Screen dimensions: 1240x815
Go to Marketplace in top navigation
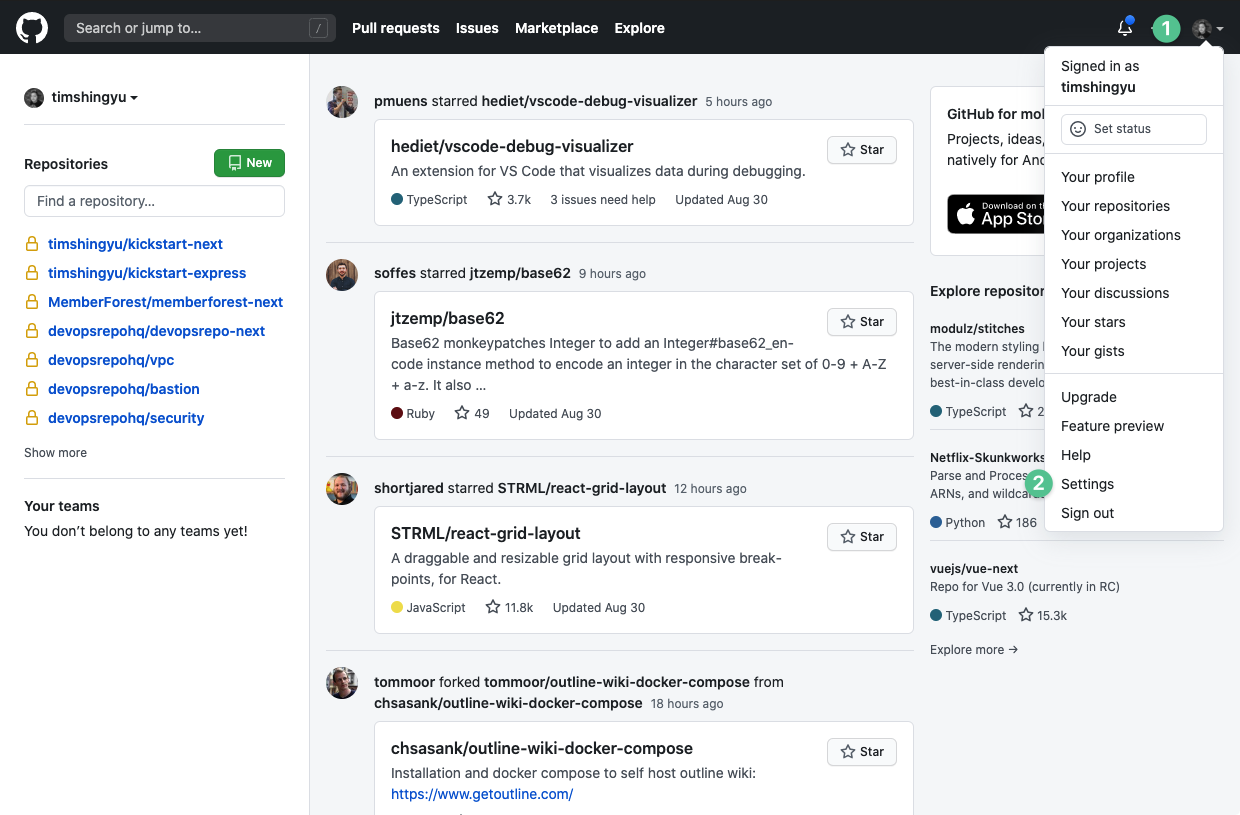pos(557,28)
